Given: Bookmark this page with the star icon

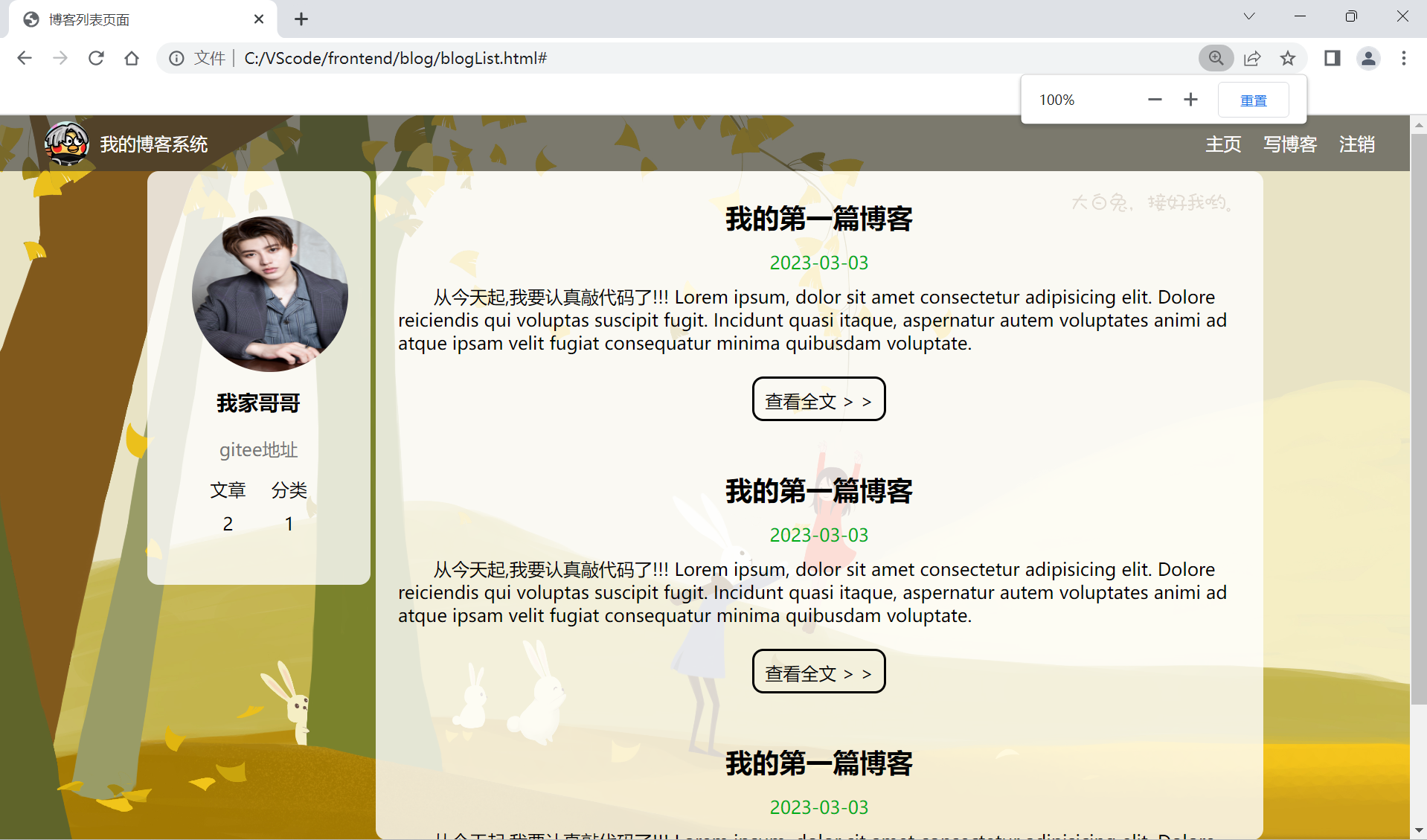Looking at the screenshot, I should pos(1288,58).
